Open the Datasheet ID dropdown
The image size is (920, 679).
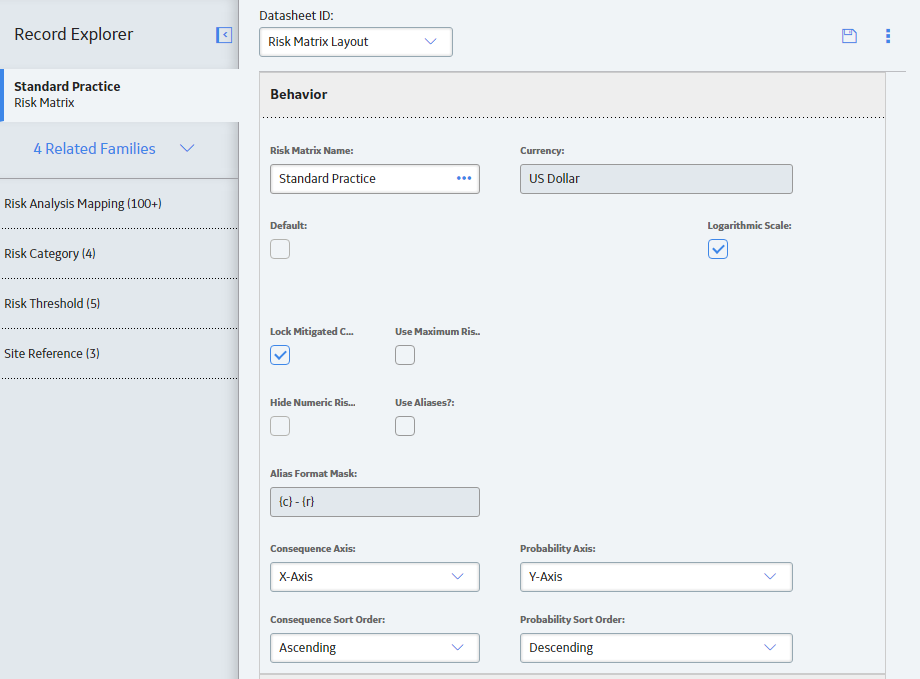click(x=356, y=42)
